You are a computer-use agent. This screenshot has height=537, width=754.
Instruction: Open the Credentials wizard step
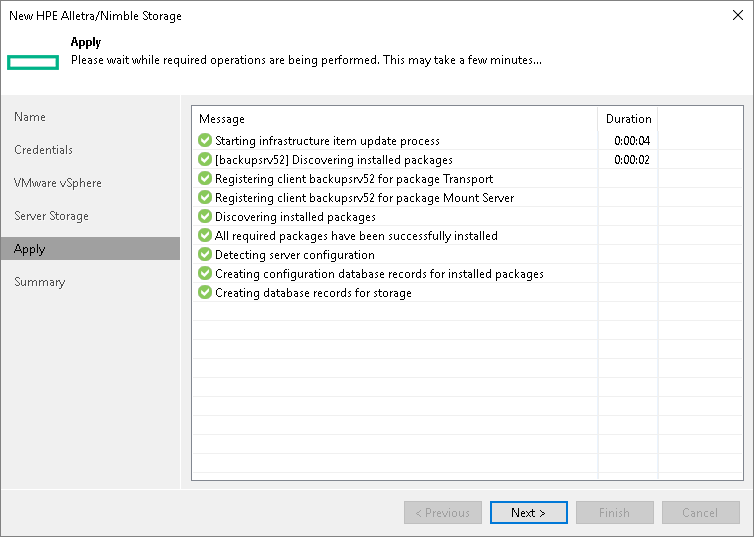(90, 150)
